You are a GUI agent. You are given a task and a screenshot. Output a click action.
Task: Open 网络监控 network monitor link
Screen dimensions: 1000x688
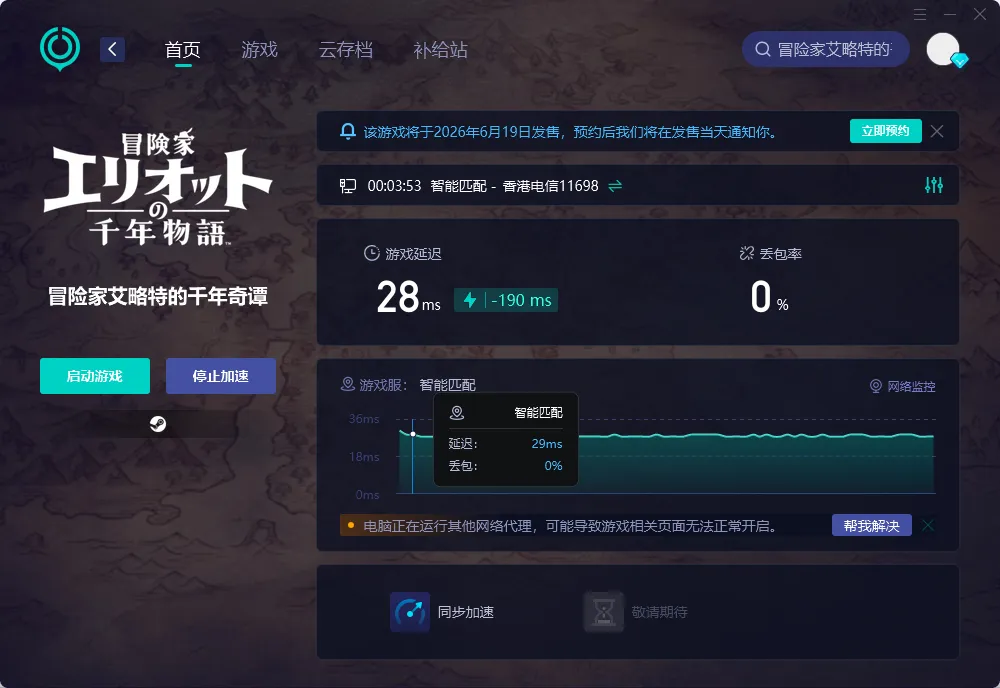point(902,386)
